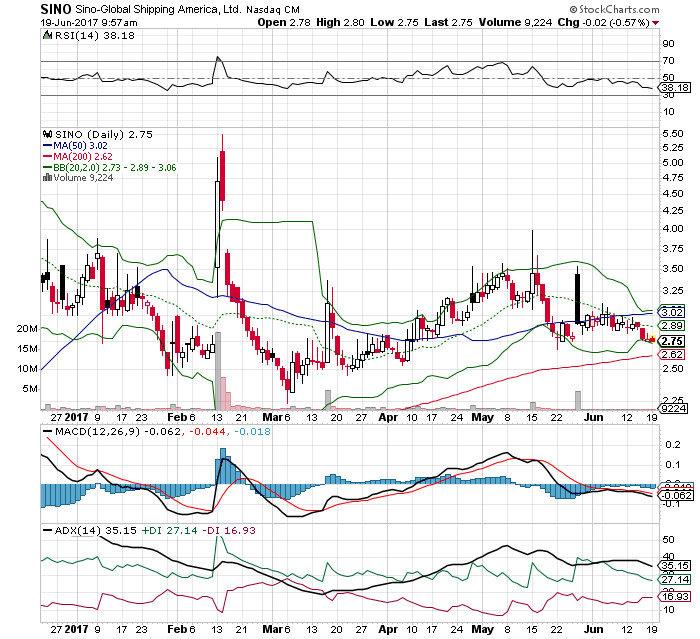Click the 16.93 -DI axis tag
Screen dimensions: 700x639
click(675, 597)
